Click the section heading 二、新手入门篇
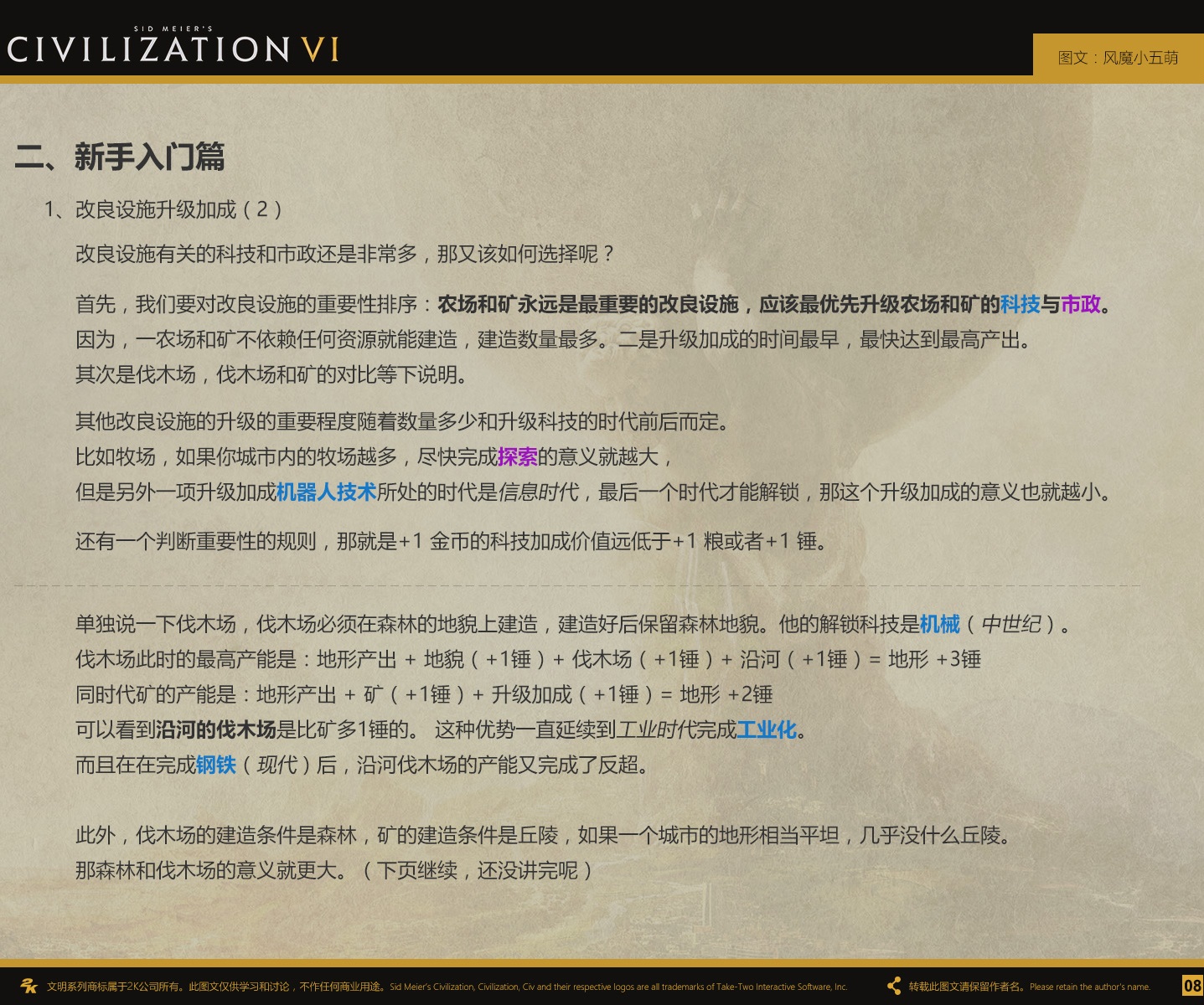This screenshot has height=1005, width=1204. [x=121, y=157]
